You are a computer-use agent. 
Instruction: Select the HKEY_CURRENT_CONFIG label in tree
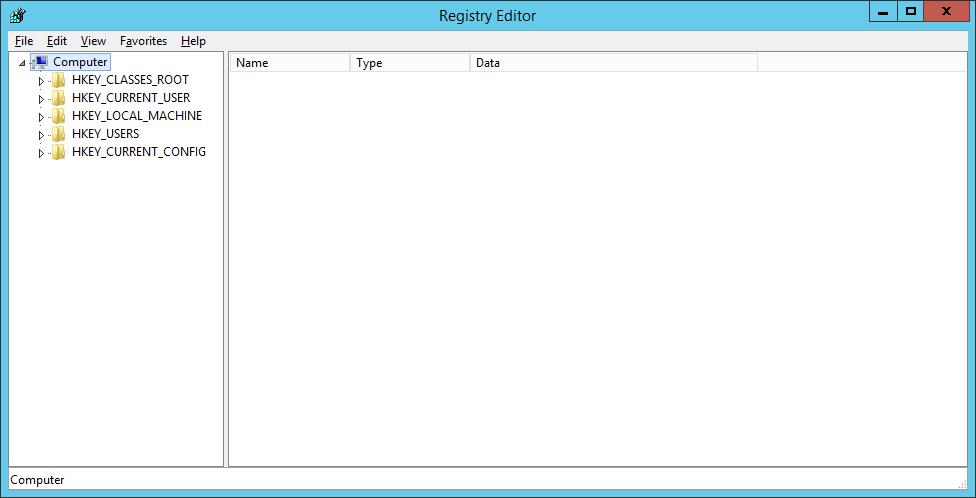[x=139, y=152]
